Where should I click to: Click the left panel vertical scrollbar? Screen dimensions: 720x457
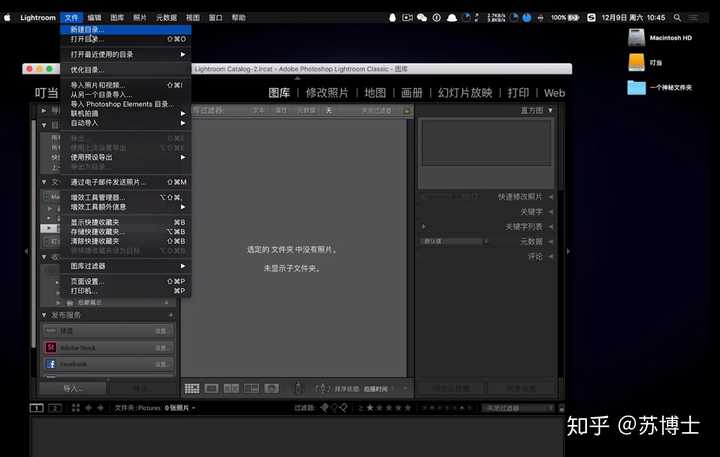coord(34,233)
